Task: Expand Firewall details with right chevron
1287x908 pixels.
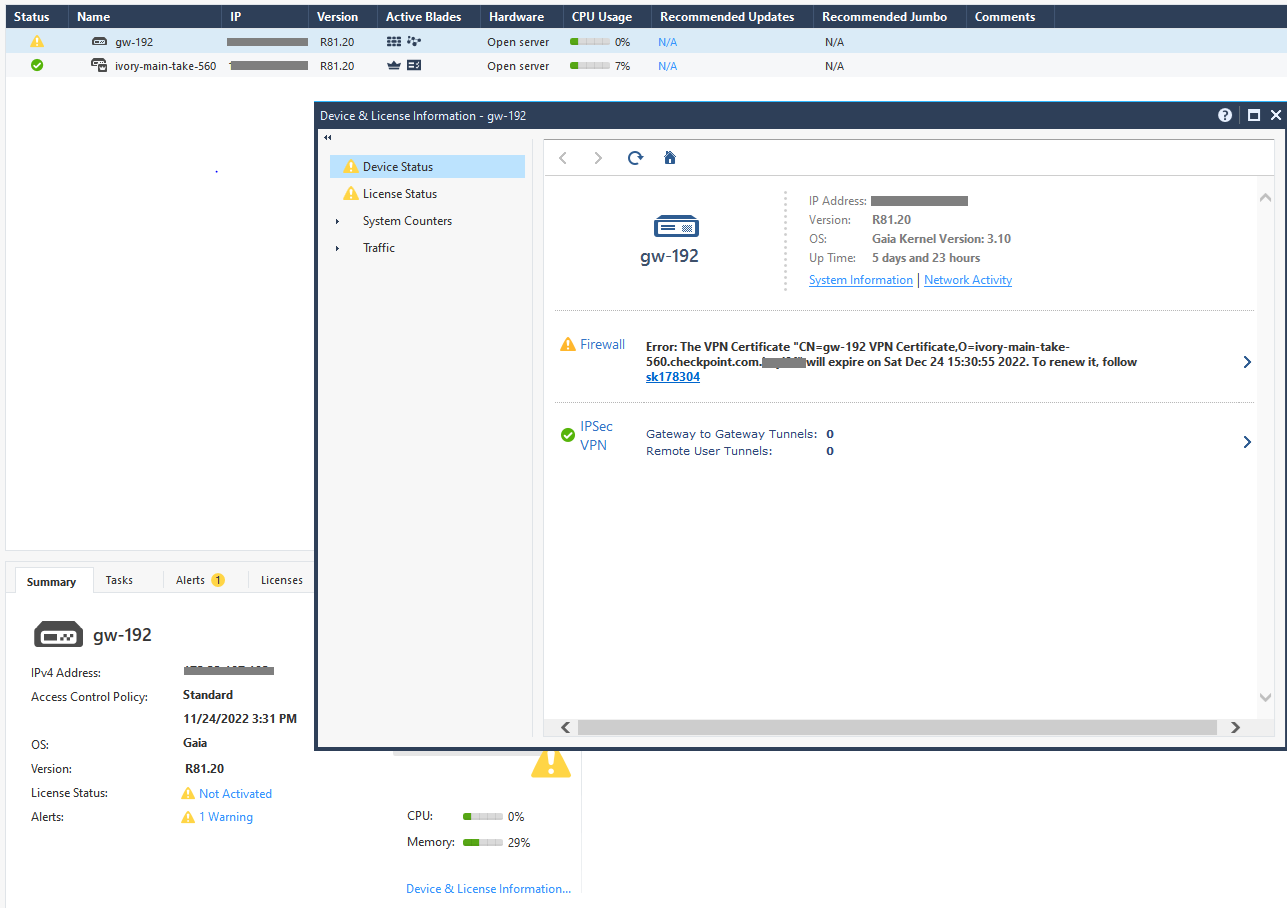Action: click(x=1247, y=362)
